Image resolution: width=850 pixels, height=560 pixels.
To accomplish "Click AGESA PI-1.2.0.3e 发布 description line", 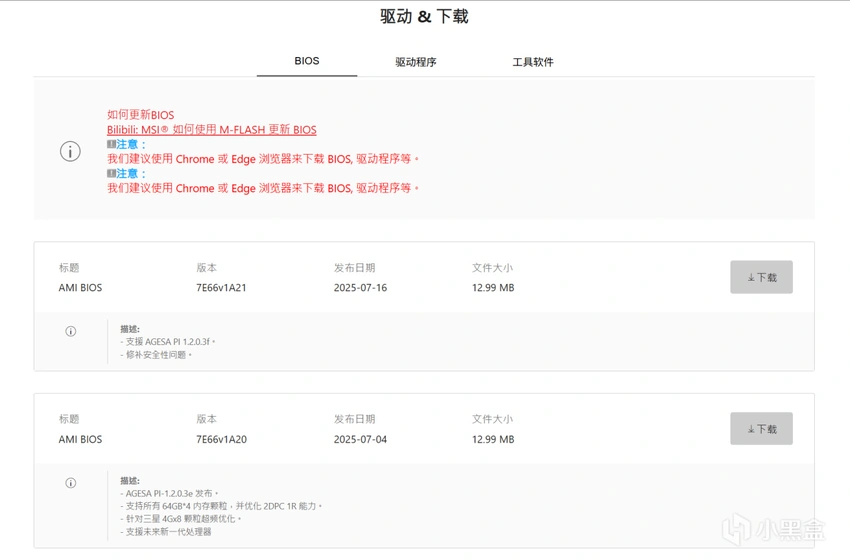I will pos(169,493).
